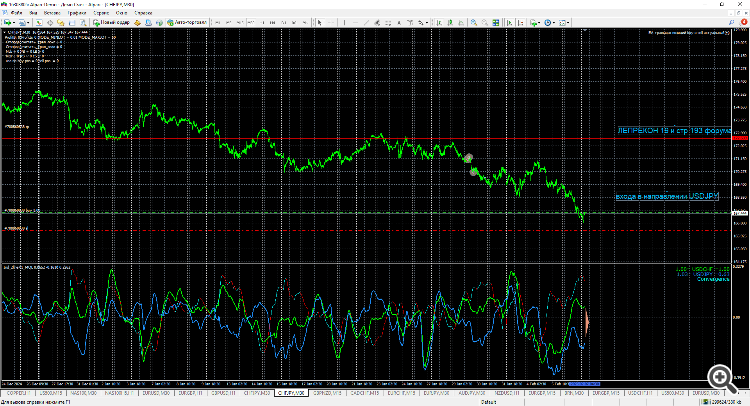Open search in the toolbar corner

click(x=732, y=22)
